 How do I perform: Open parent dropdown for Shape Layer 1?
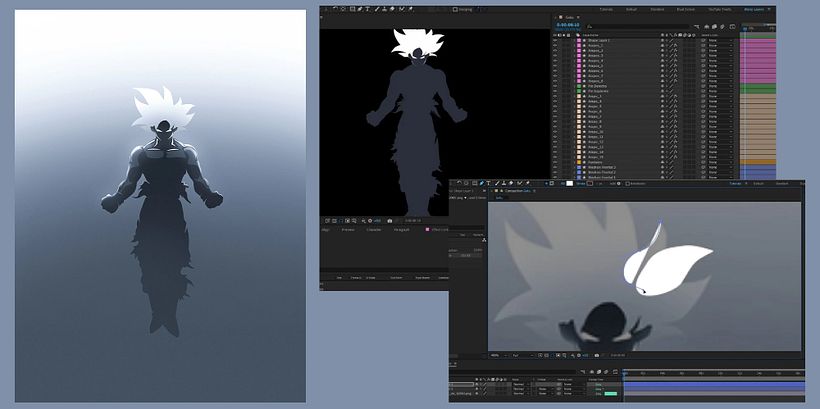coord(715,39)
